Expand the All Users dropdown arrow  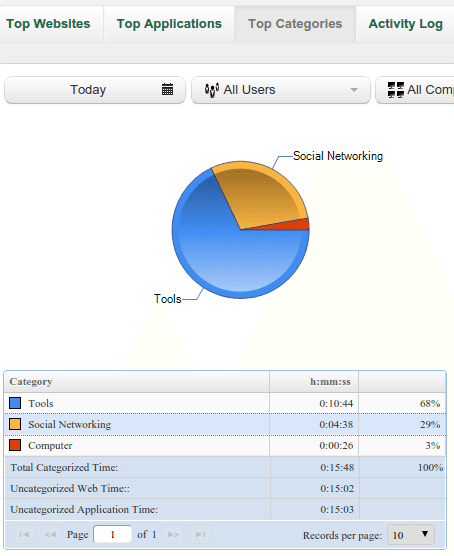click(x=354, y=90)
